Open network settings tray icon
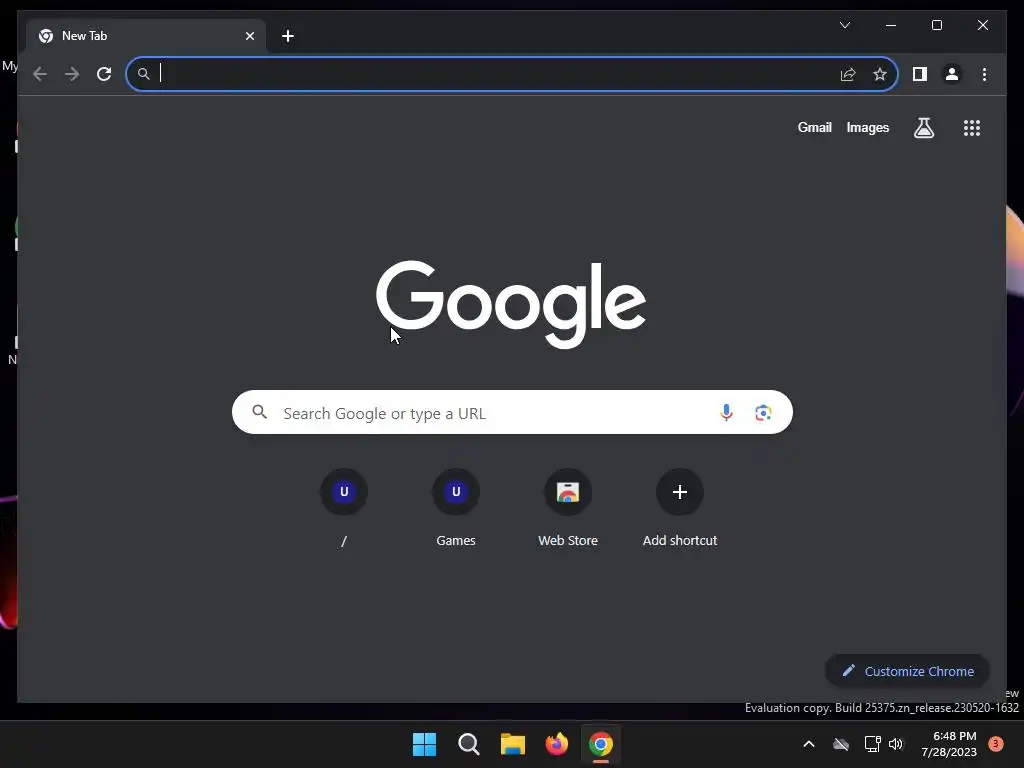This screenshot has height=768, width=1024. (872, 744)
